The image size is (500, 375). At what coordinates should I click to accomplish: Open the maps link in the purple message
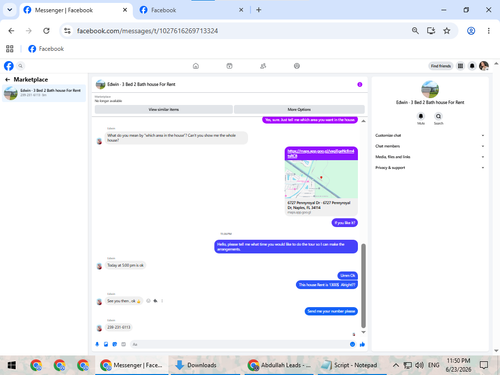click(x=321, y=153)
